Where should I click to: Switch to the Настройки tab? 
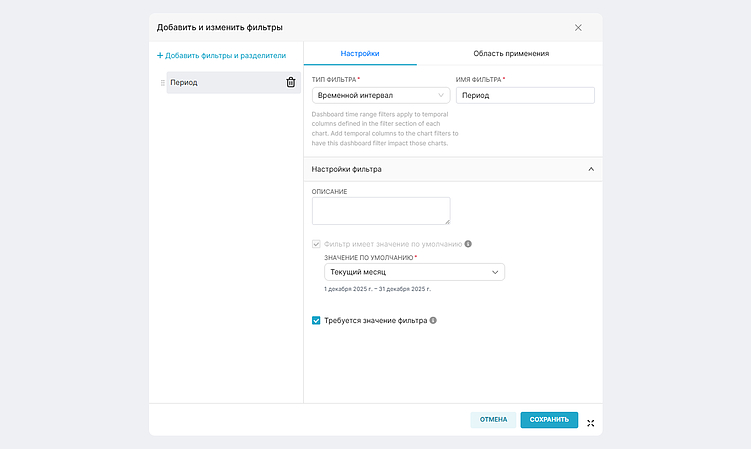360,53
